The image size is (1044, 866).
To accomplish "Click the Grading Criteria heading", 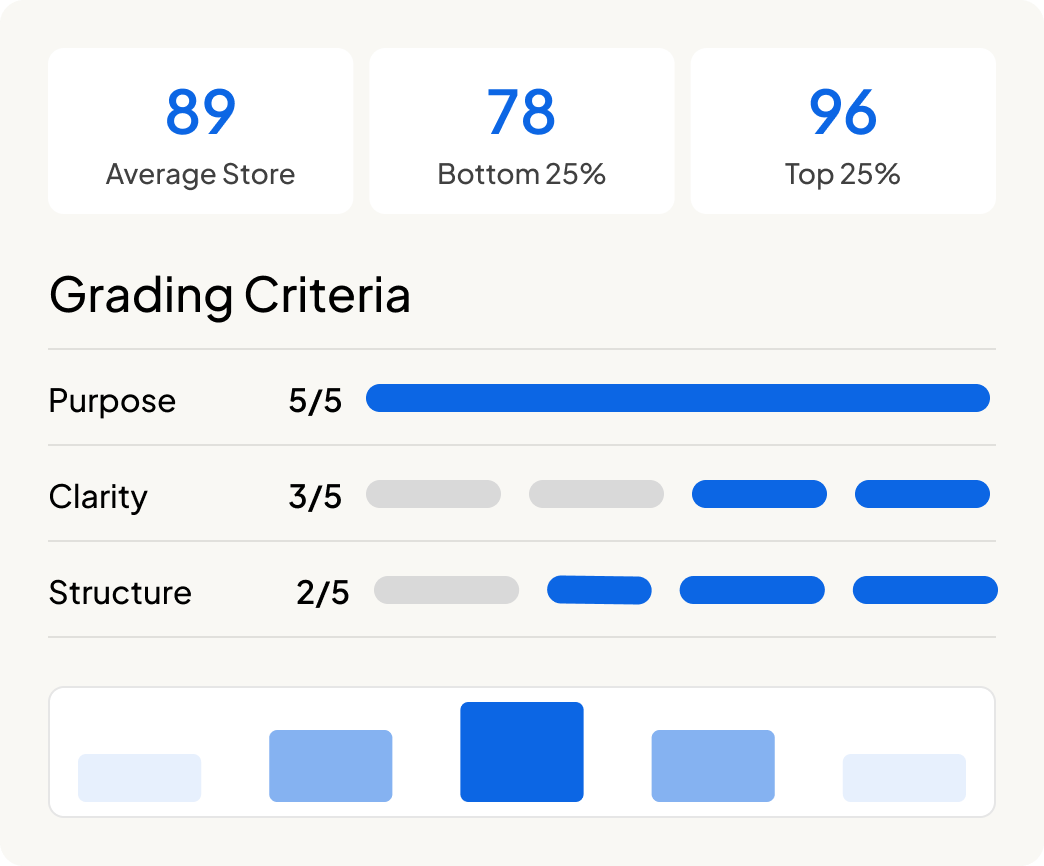I will coord(230,295).
